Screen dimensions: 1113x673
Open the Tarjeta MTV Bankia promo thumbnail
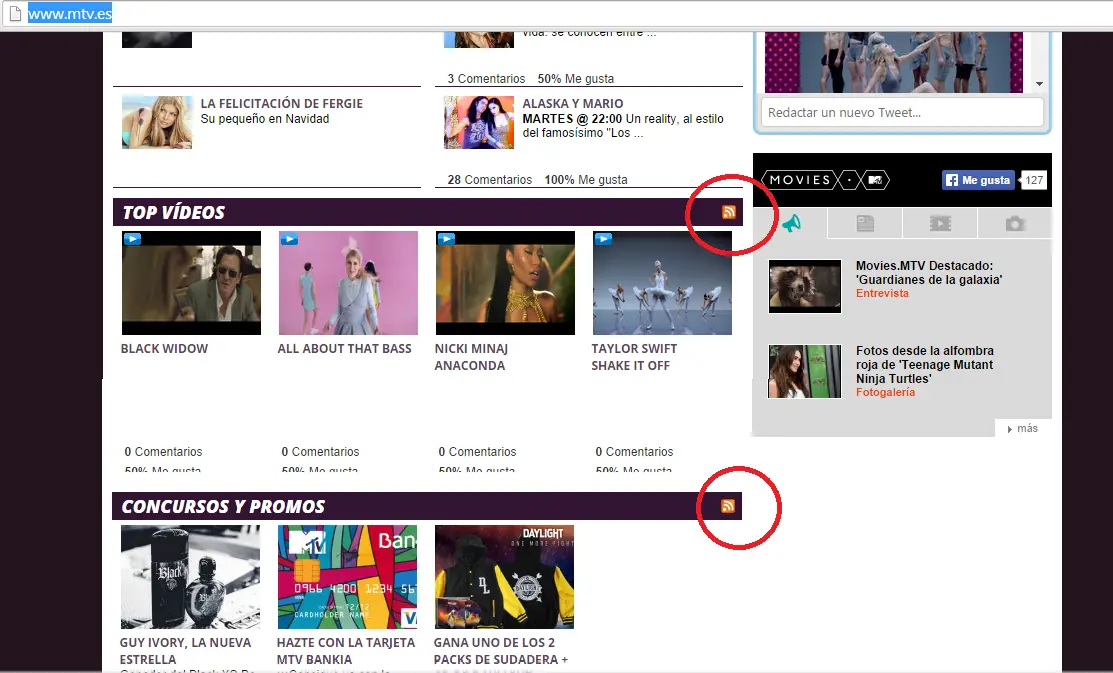(x=347, y=576)
